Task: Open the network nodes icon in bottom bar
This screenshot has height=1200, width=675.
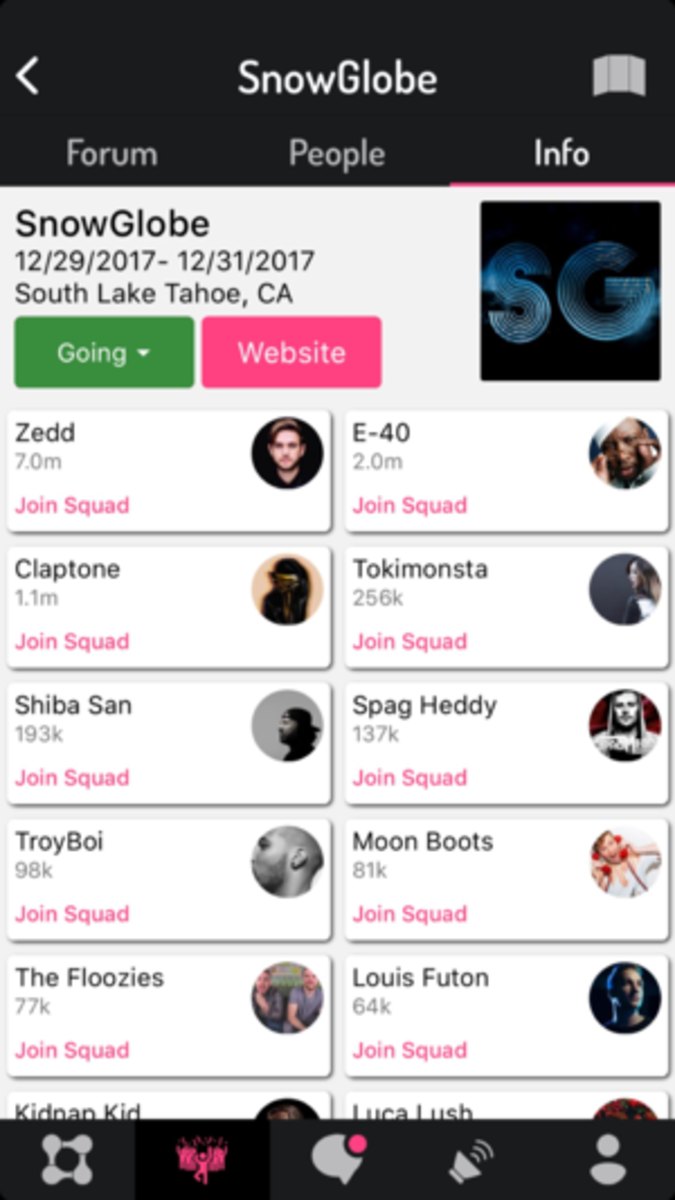Action: 67,1160
